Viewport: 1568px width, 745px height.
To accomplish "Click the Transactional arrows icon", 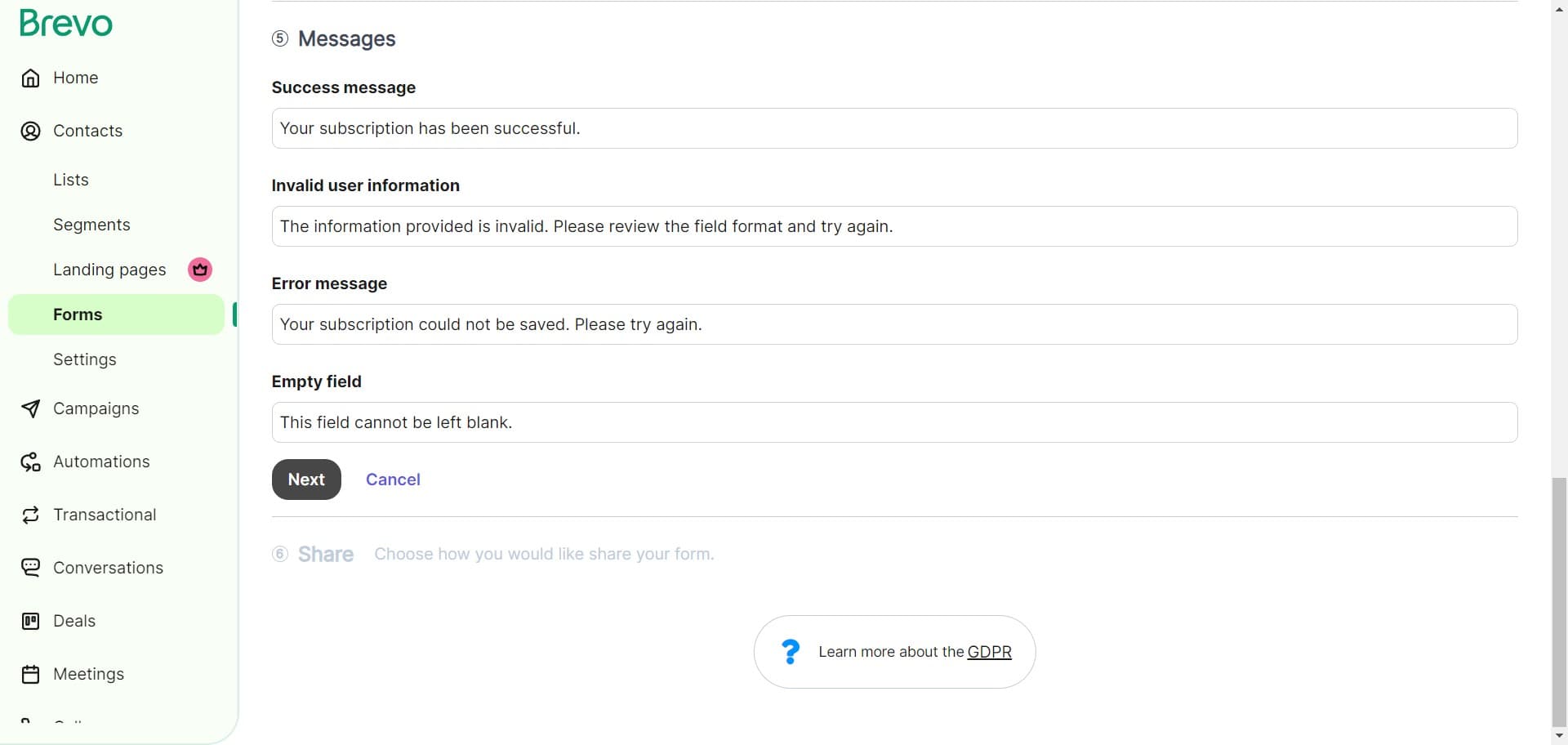I will [30, 515].
